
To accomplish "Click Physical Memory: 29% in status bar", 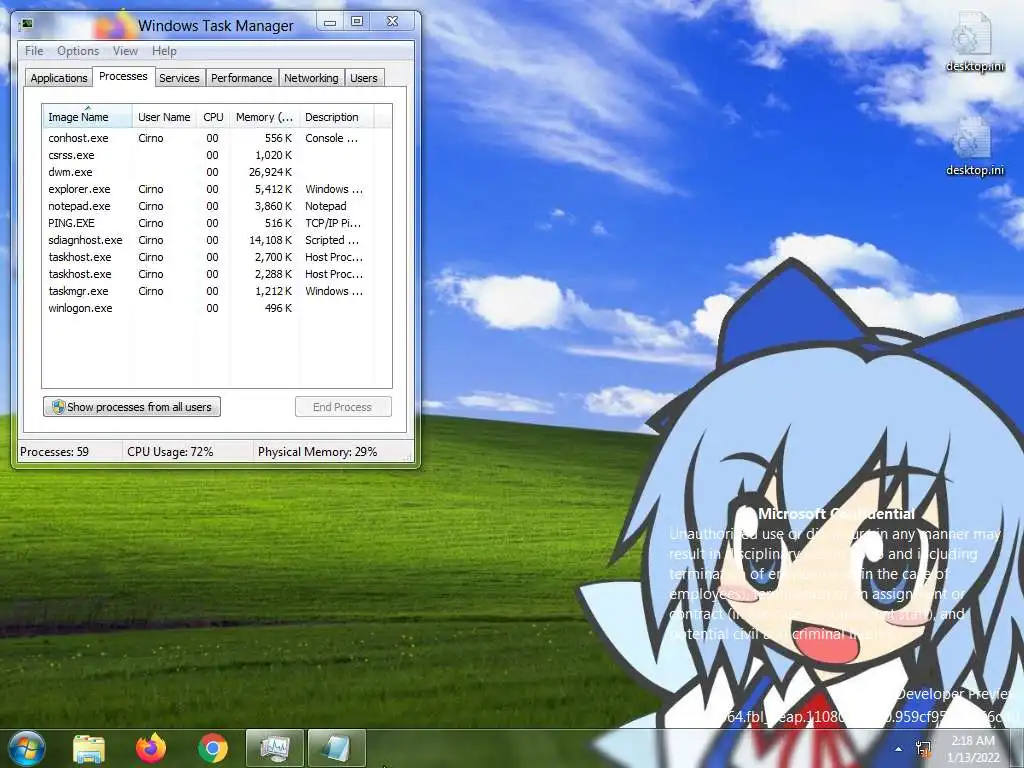I will pyautogui.click(x=317, y=452).
